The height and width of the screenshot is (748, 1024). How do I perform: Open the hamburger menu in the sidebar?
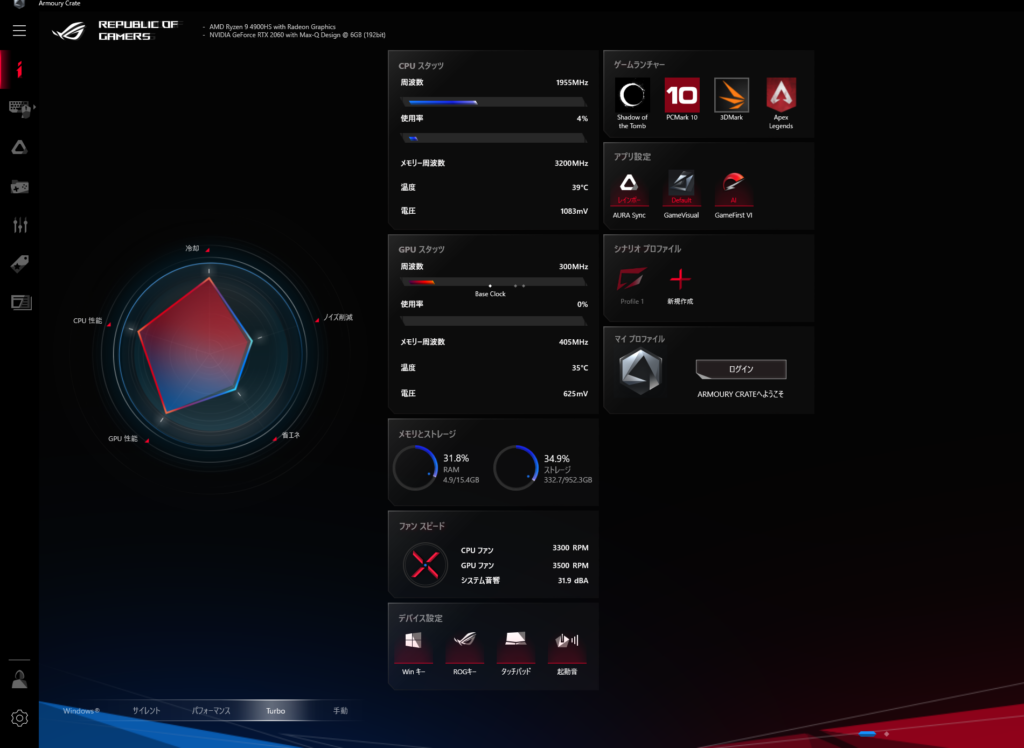20,31
